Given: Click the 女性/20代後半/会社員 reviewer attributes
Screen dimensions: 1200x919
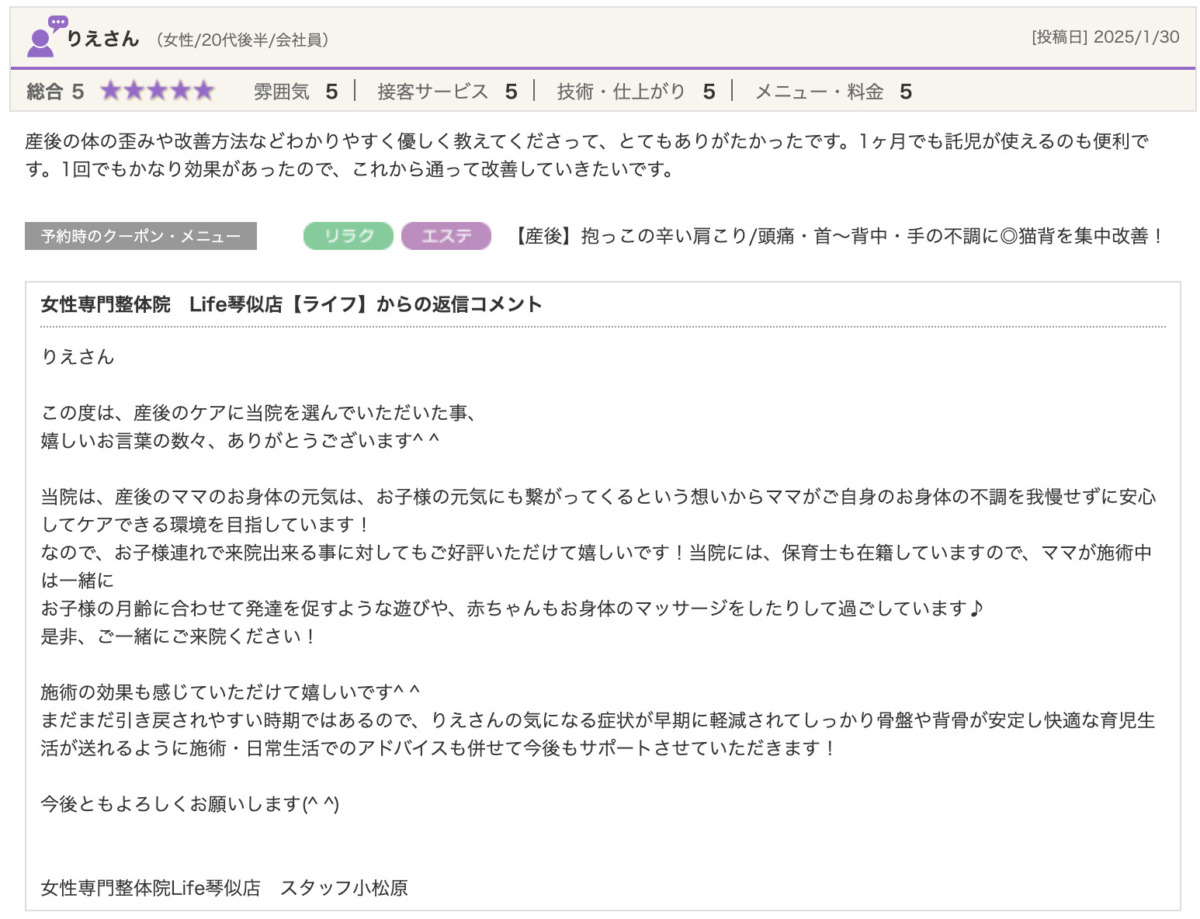Looking at the screenshot, I should pos(242,40).
